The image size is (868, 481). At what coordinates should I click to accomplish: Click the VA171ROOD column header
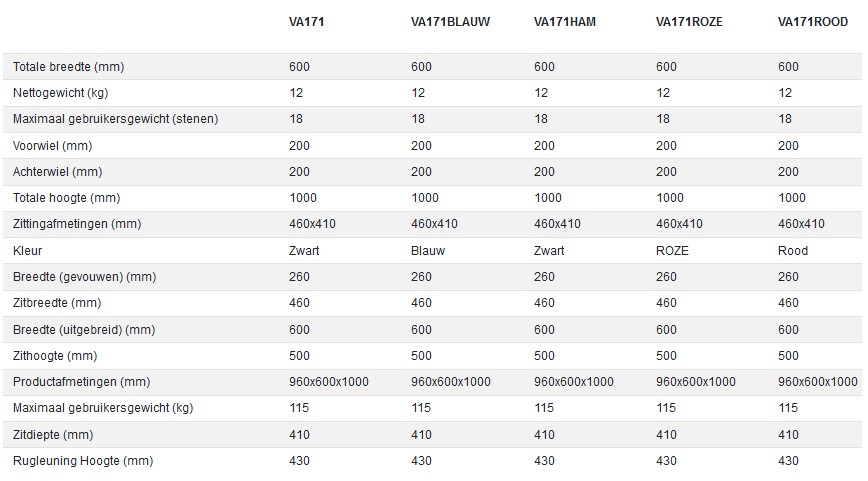click(x=813, y=22)
